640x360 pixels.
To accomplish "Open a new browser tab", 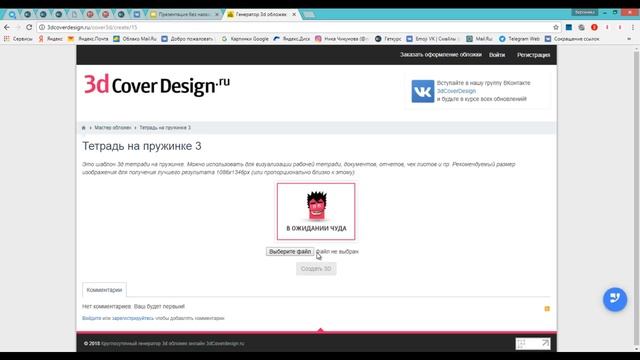I will [309, 15].
